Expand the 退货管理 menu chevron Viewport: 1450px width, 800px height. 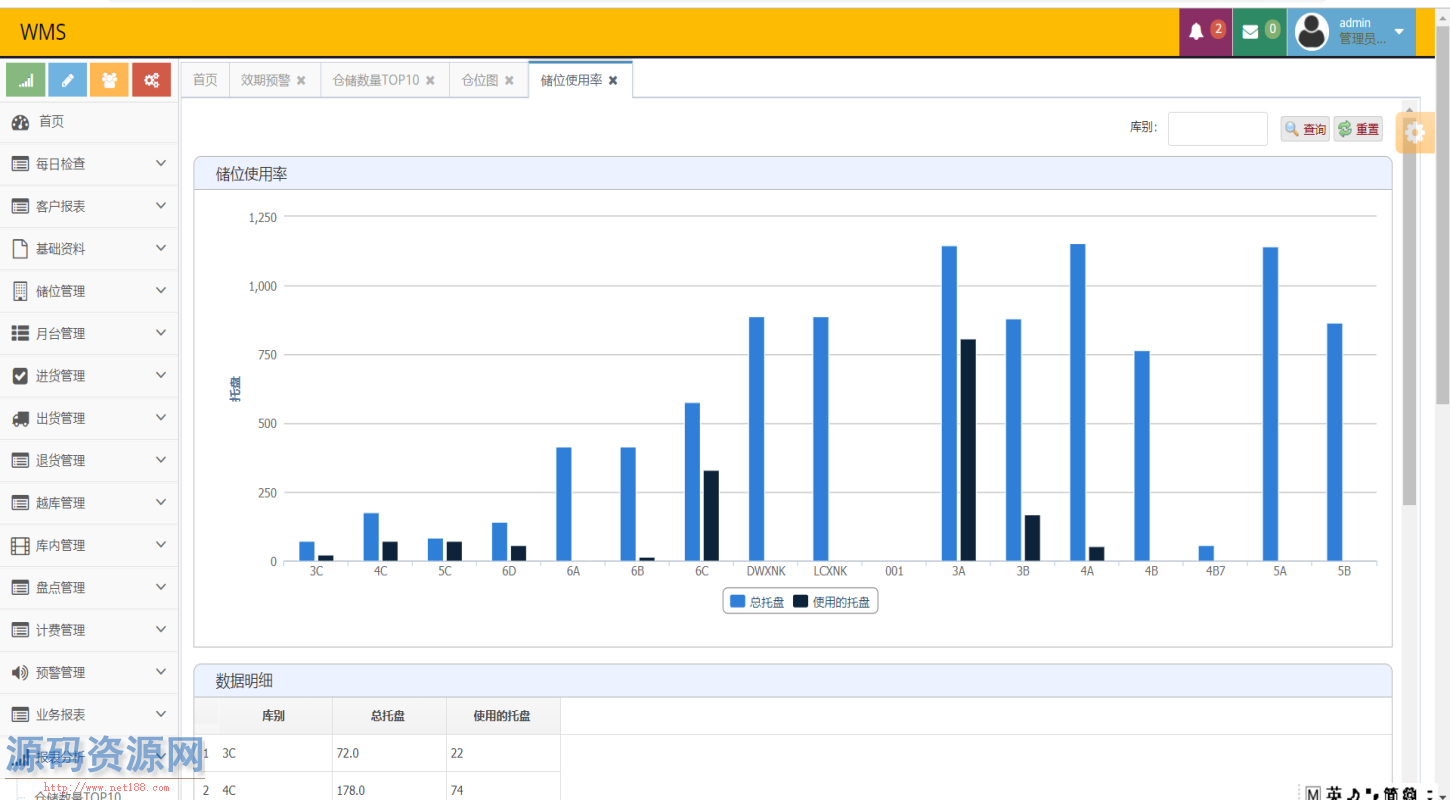pos(161,459)
